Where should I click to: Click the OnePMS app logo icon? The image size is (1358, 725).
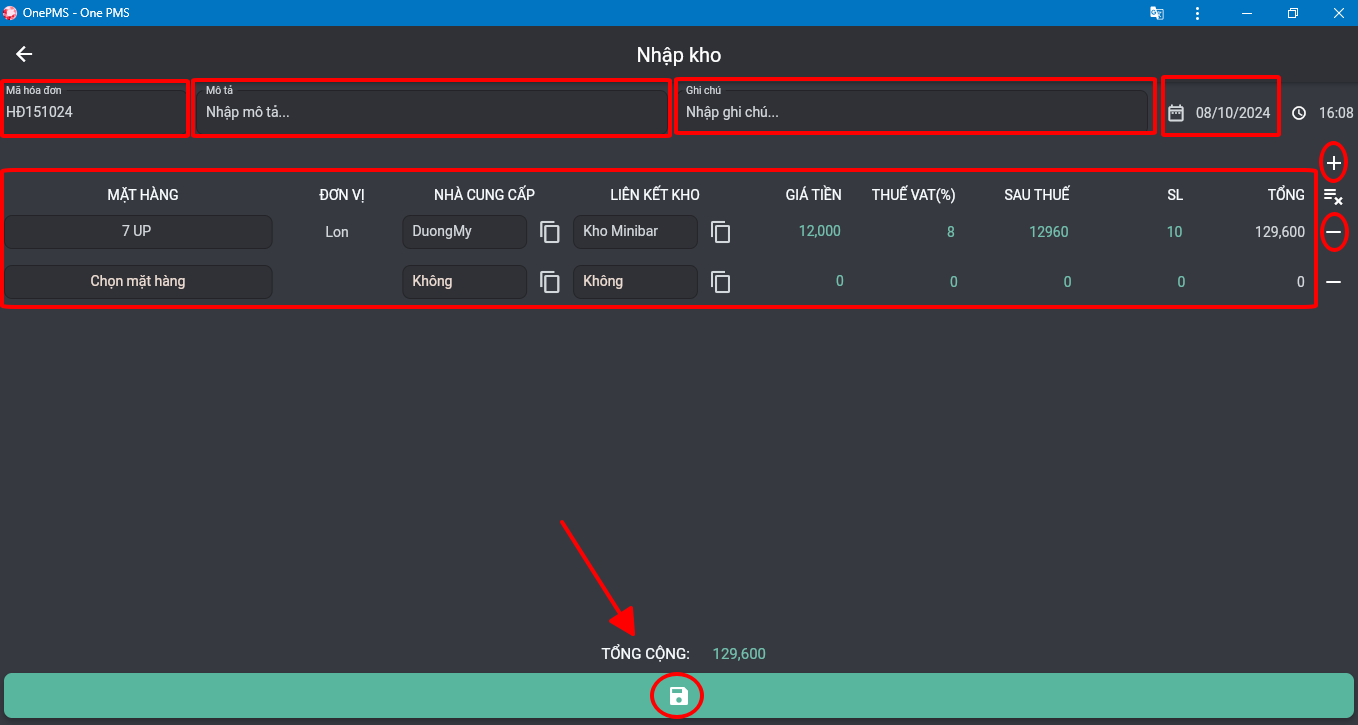click(10, 13)
